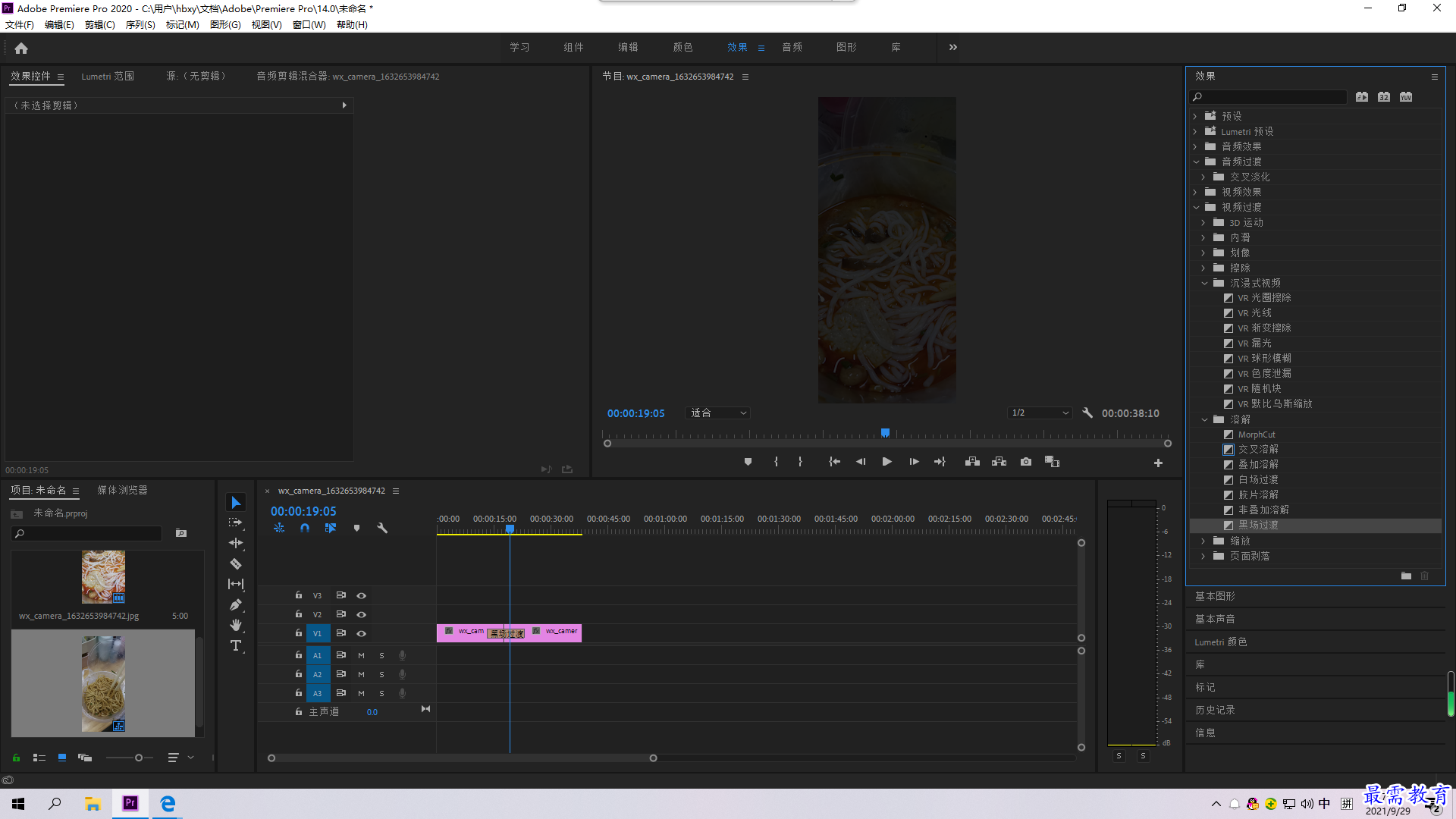Toggle V3 track output eye
The image size is (1456, 819).
pos(362,596)
